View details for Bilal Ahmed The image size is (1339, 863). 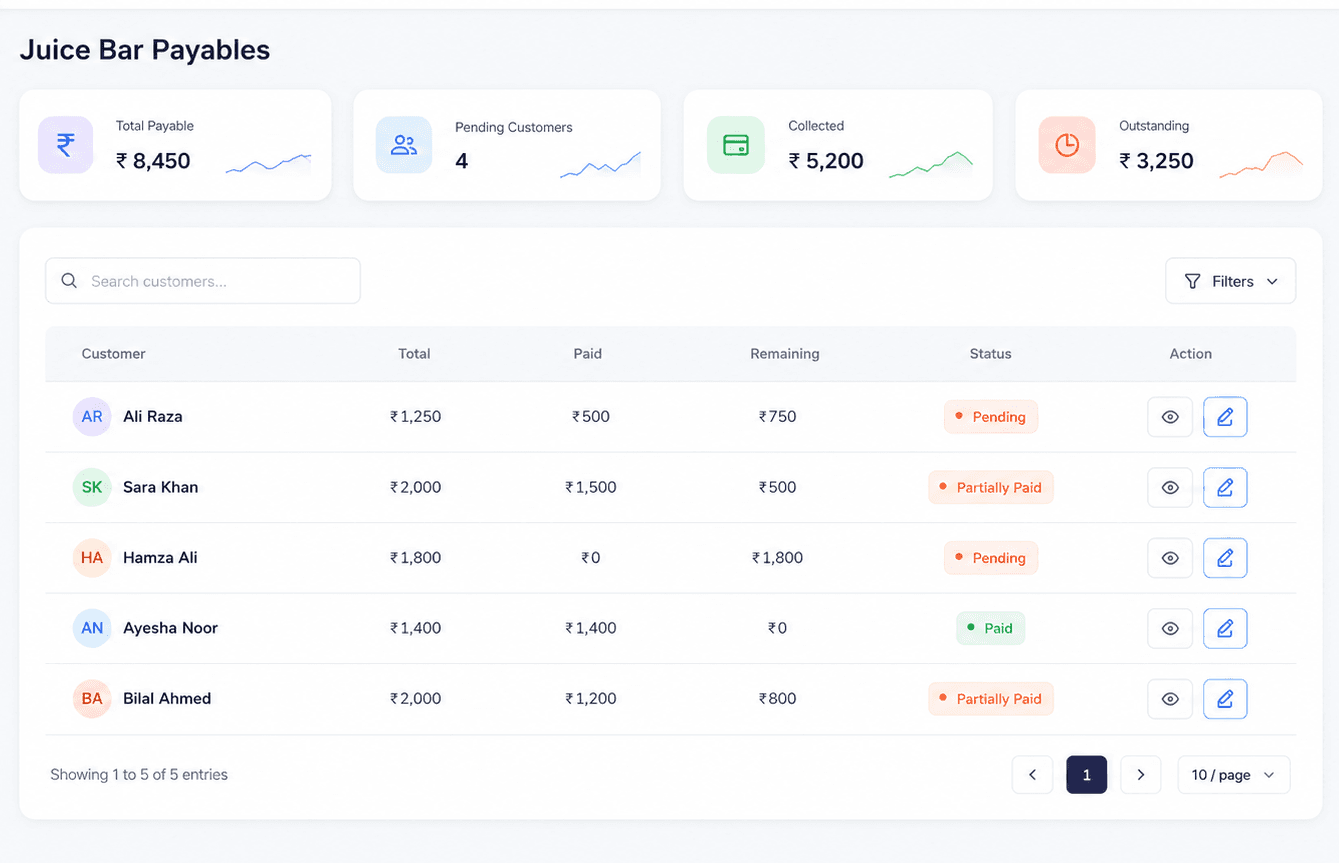click(x=1170, y=699)
